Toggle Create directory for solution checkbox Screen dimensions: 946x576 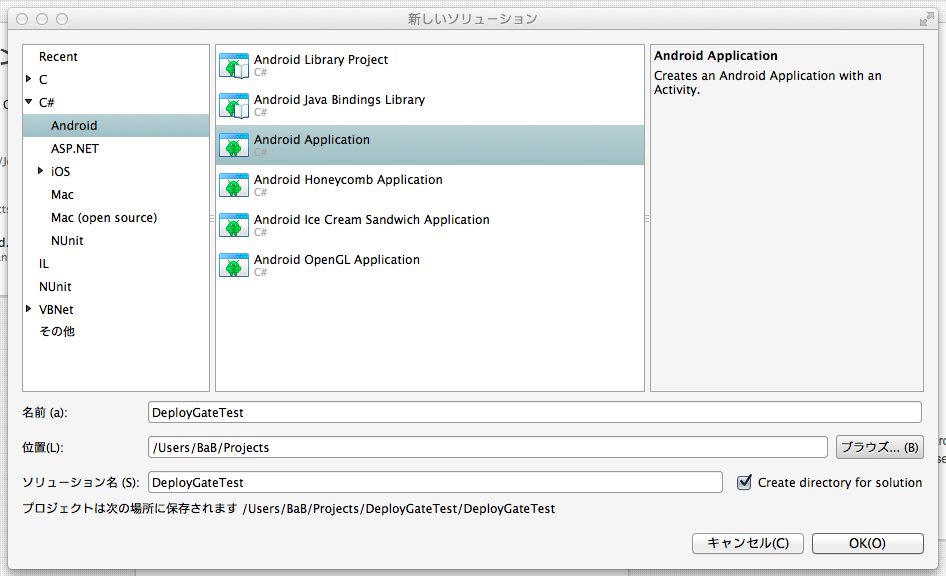[744, 482]
